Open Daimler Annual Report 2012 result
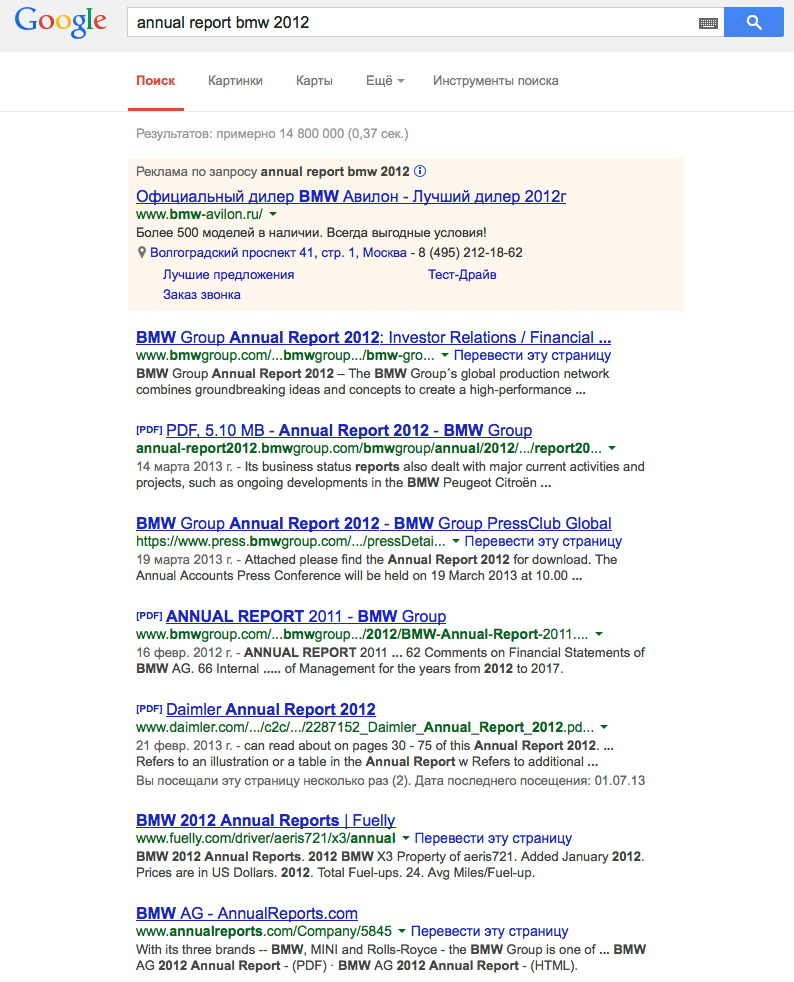 click(271, 710)
